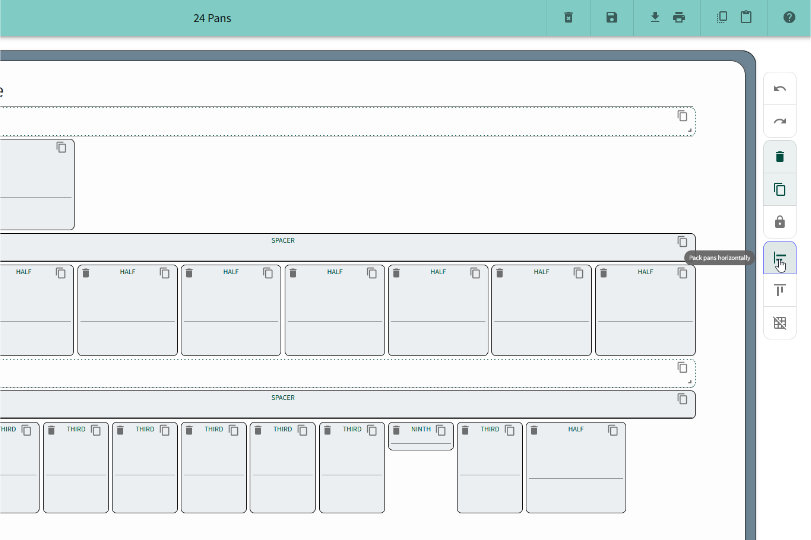Click the copy selection icon in top toolbar
Screen dimensions: 811x540
(x=722, y=18)
